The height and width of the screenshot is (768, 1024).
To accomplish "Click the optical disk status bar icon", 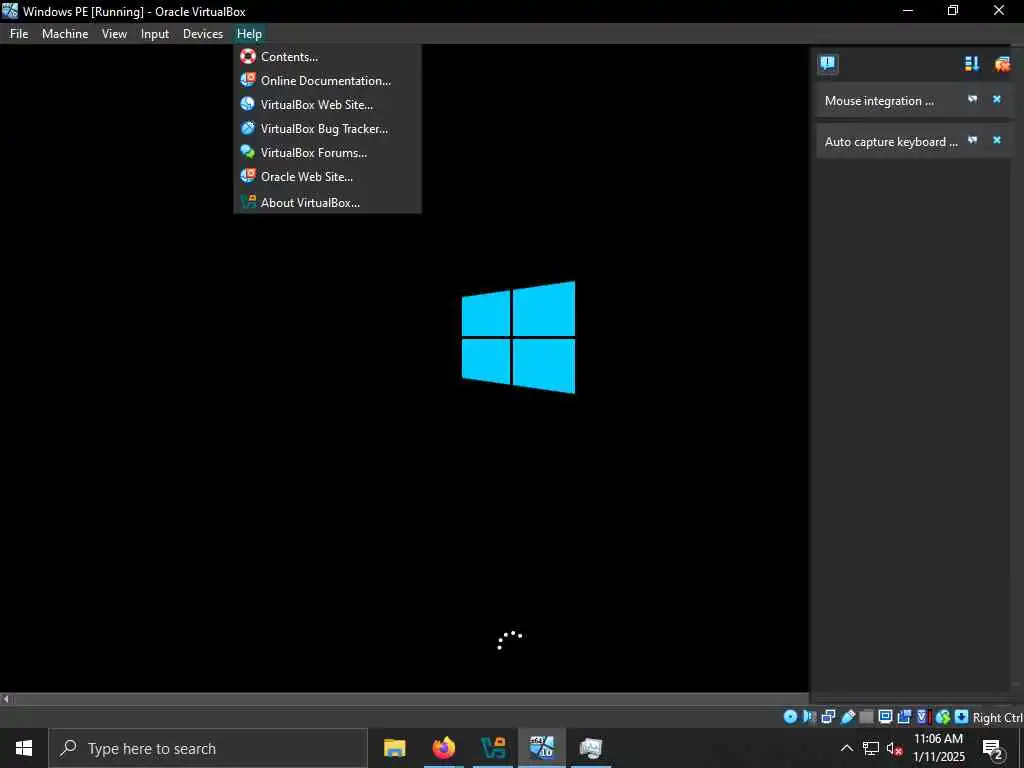I will pyautogui.click(x=790, y=717).
